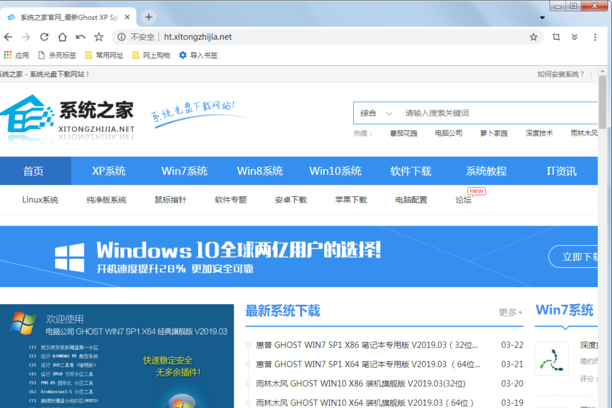
Task: Expand the double-chevron extensions icon
Action: 575,37
